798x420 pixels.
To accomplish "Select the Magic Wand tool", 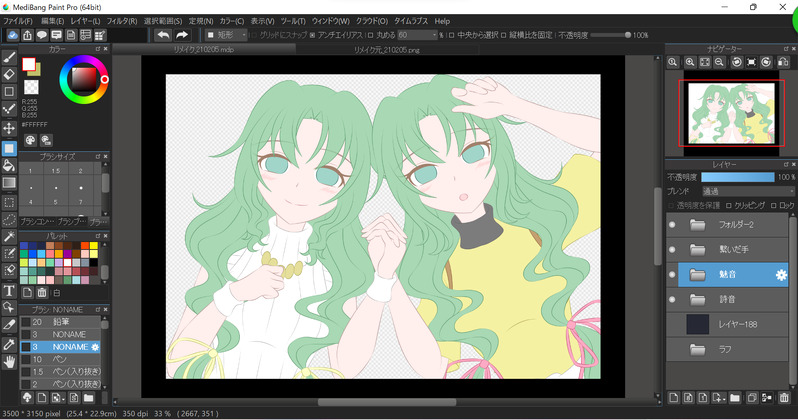I will pyautogui.click(x=9, y=237).
